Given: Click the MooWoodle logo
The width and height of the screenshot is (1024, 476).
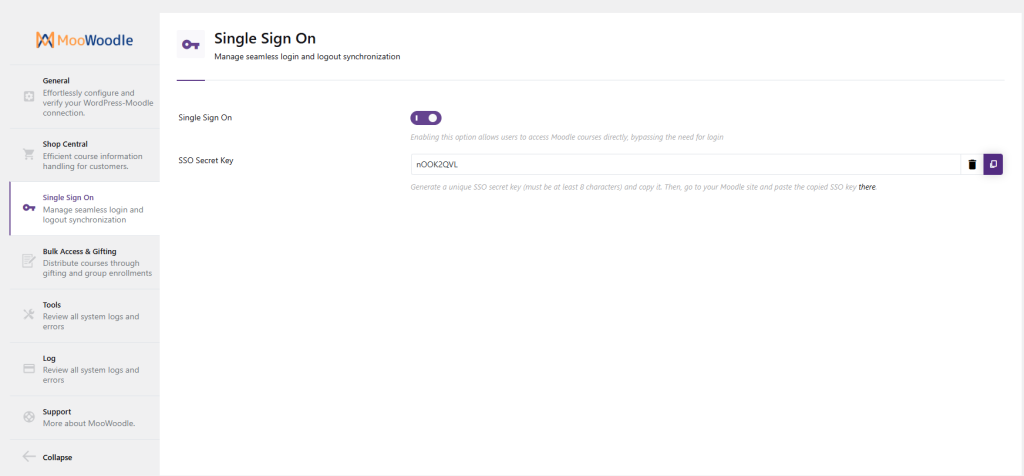Looking at the screenshot, I should 84,40.
